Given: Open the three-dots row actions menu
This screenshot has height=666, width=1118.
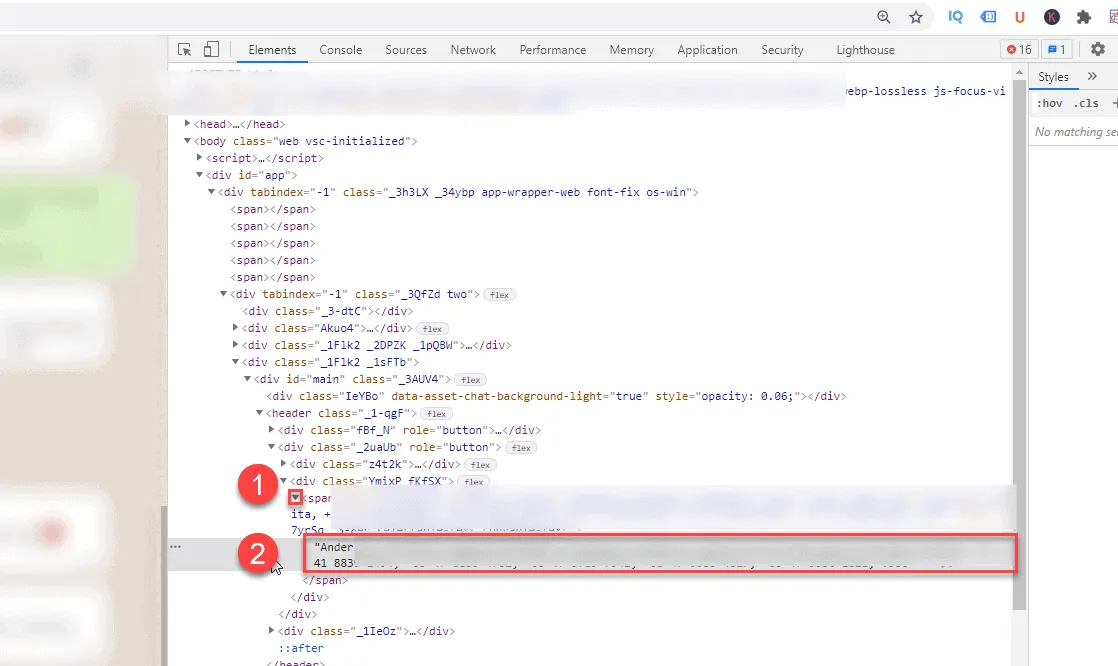Looking at the screenshot, I should (175, 547).
